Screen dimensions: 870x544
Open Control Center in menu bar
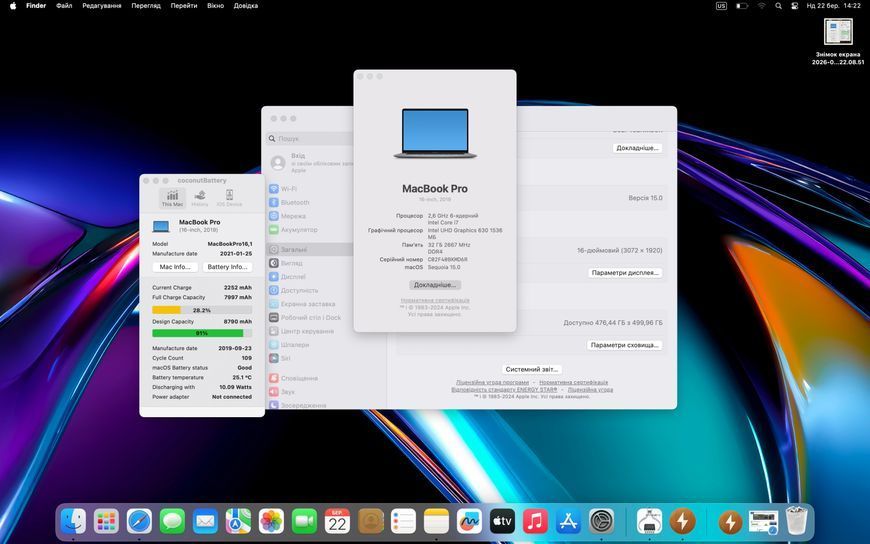795,6
